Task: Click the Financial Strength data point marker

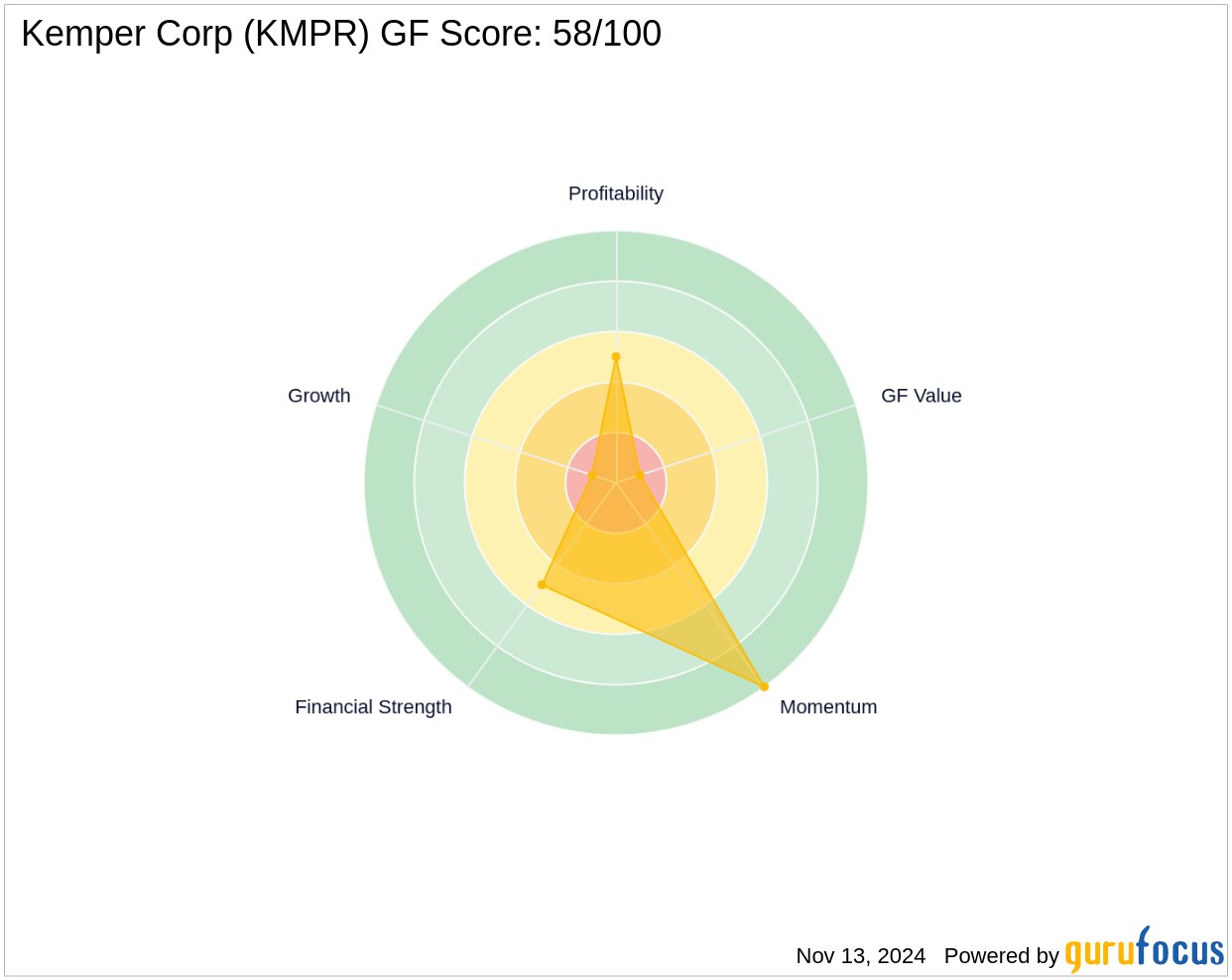Action: (542, 585)
